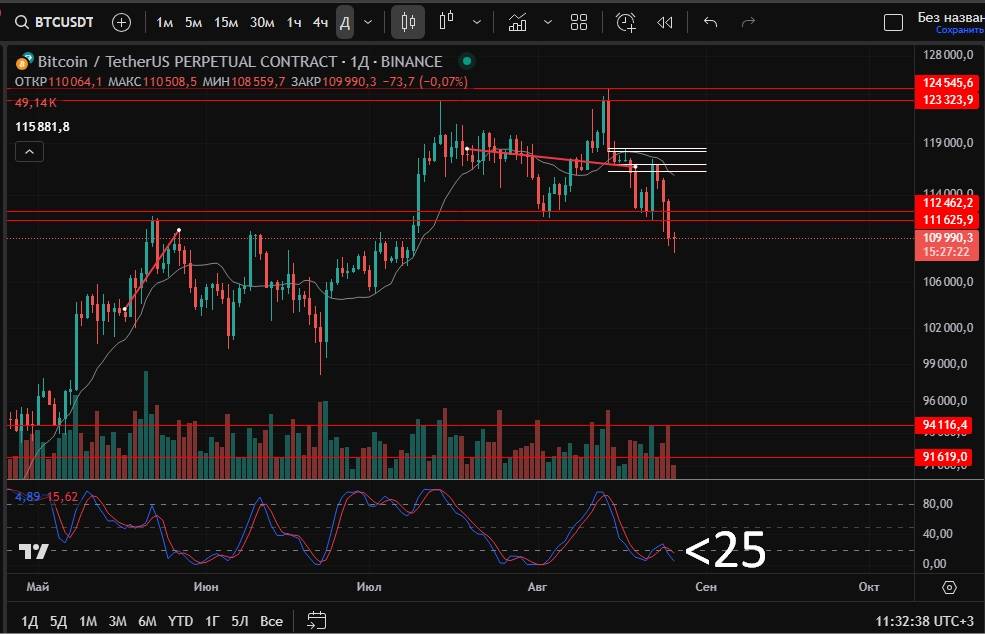Open the Indicators chart icon
Image resolution: width=985 pixels, height=634 pixels.
518,22
